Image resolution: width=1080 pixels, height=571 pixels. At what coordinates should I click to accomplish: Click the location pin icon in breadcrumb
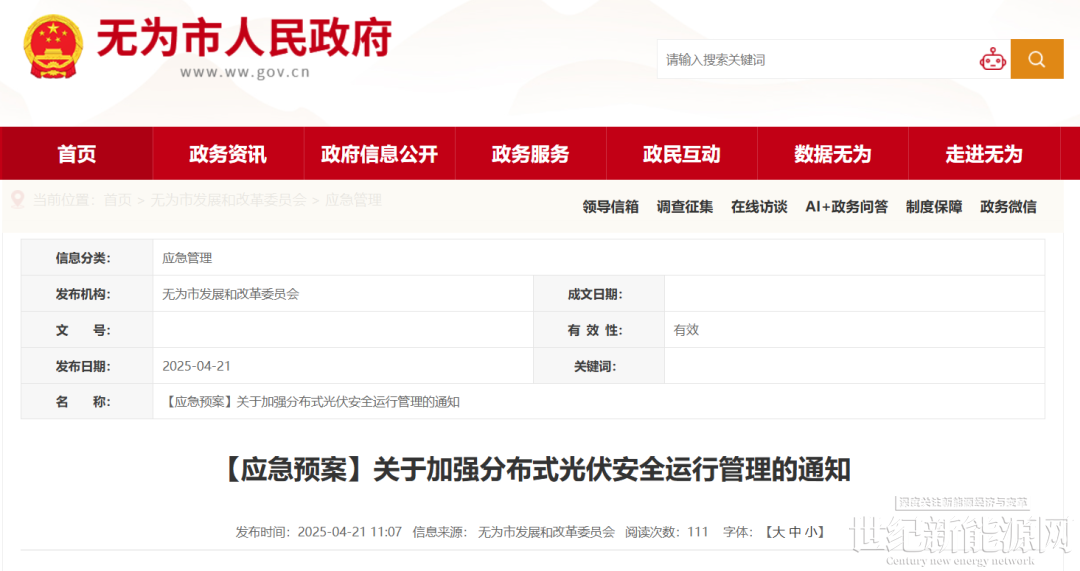tap(17, 200)
